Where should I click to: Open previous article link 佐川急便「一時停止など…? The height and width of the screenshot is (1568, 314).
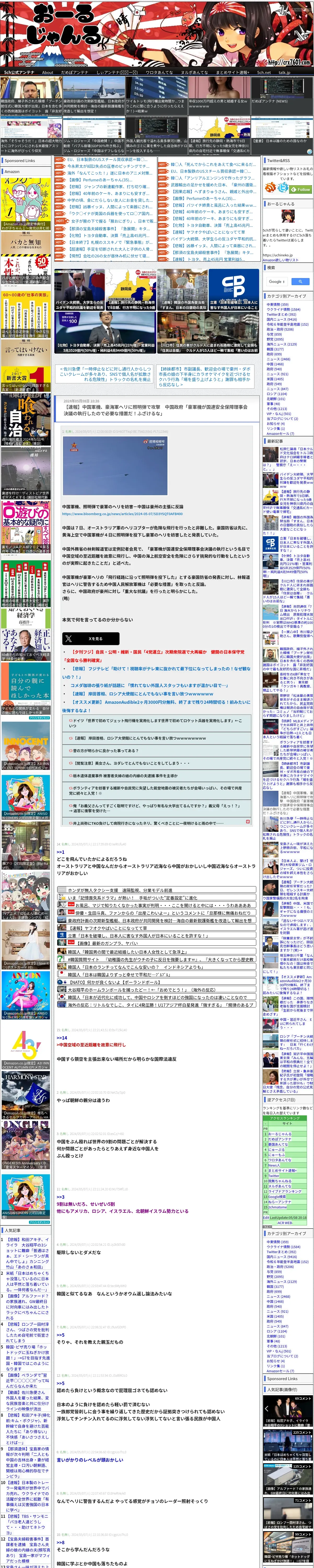pos(106,374)
